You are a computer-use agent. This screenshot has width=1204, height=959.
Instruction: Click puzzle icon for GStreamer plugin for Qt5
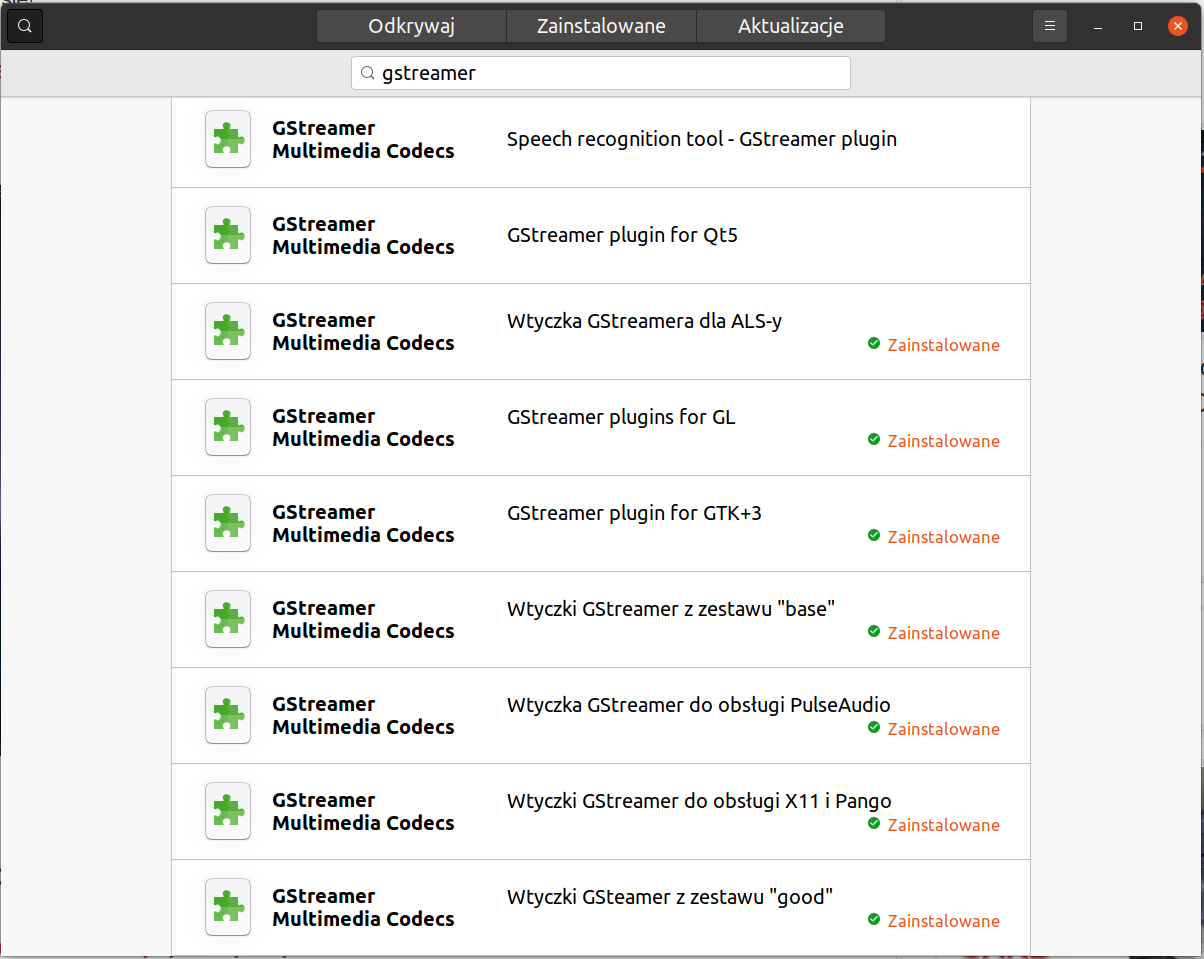(228, 235)
